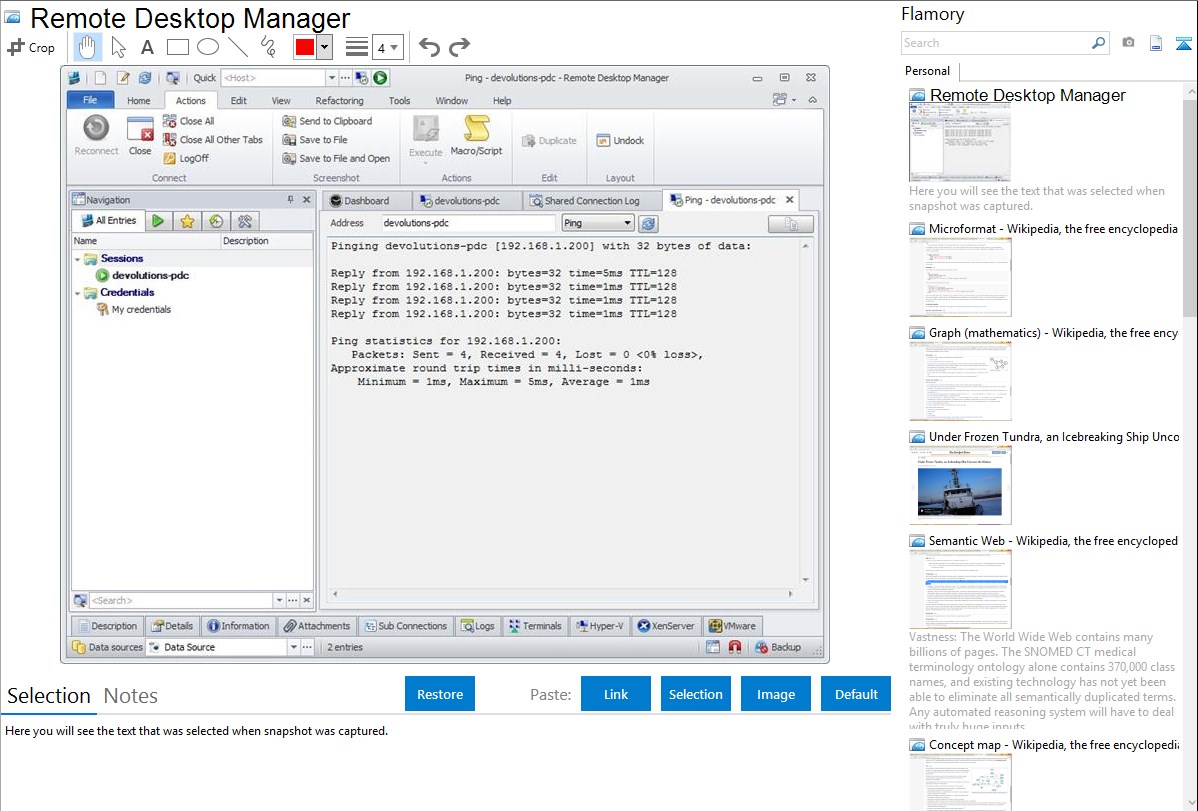Screen dimensions: 1198x811
Task: Open the Tools ribbon tab
Action: click(399, 100)
